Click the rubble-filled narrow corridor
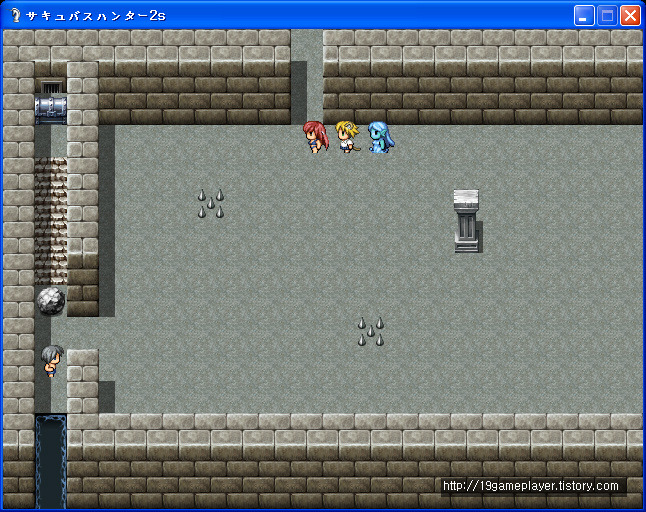The image size is (646, 512). (x=51, y=221)
